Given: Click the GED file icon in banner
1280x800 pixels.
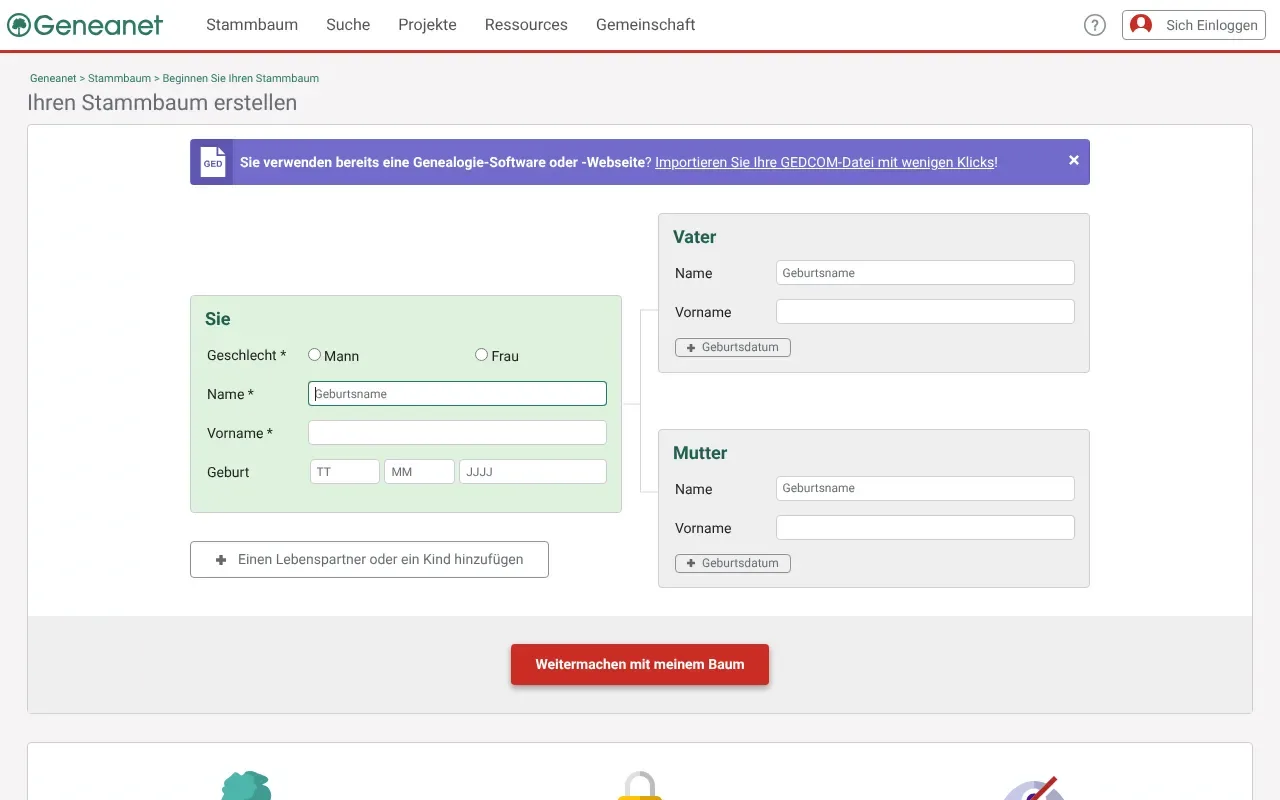Looking at the screenshot, I should point(213,162).
